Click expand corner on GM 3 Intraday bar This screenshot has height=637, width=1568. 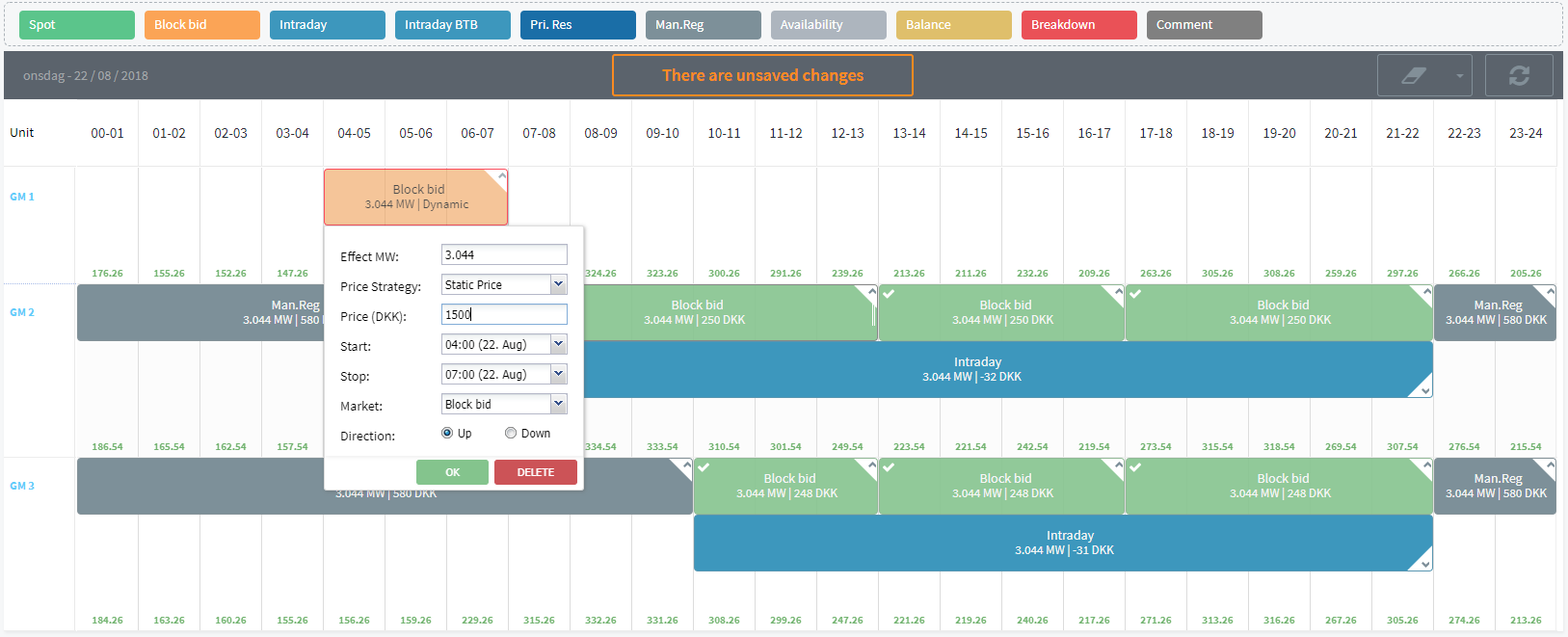coord(1424,564)
